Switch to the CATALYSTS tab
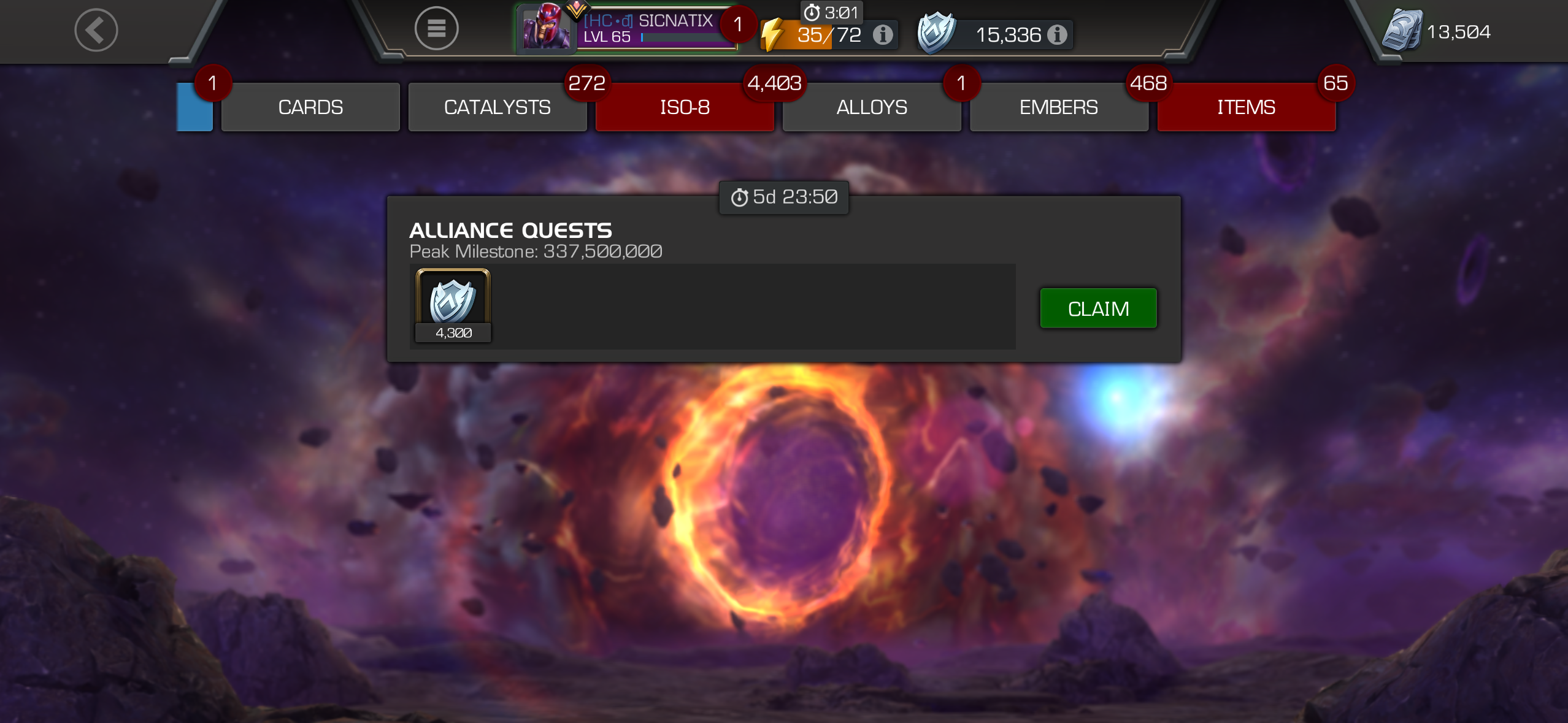Screen dimensions: 1568x723 point(498,107)
